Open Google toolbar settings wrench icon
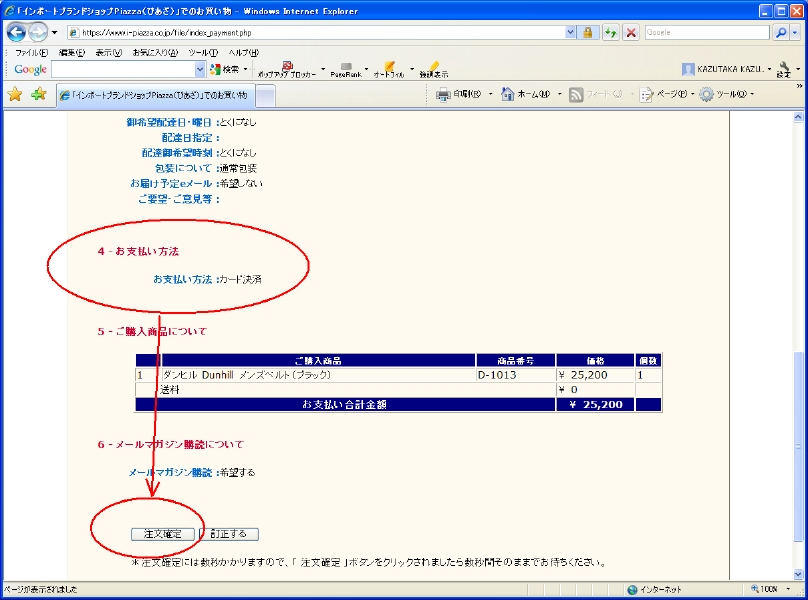 click(x=784, y=69)
